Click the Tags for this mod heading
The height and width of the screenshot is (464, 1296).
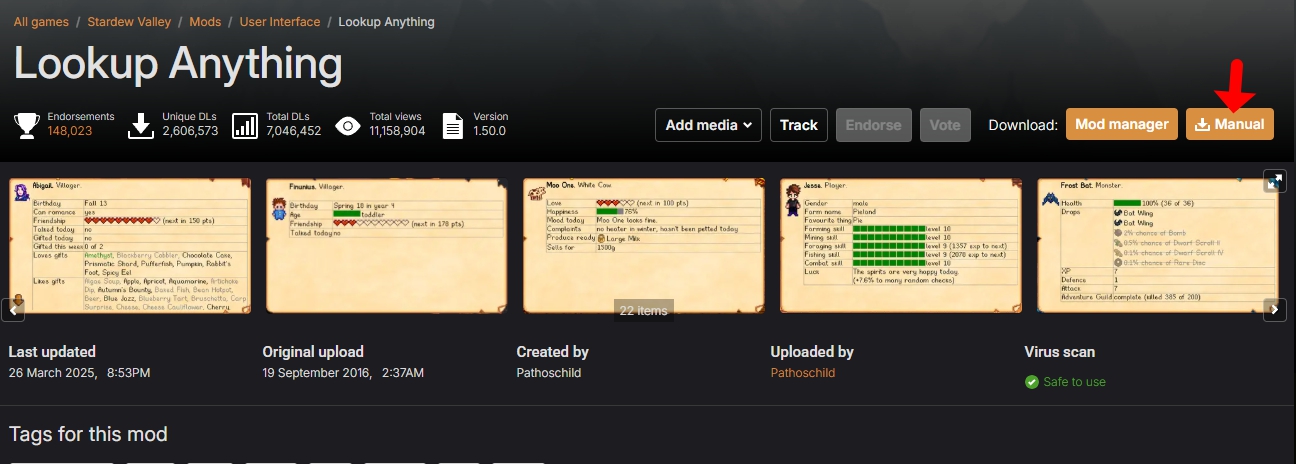88,434
